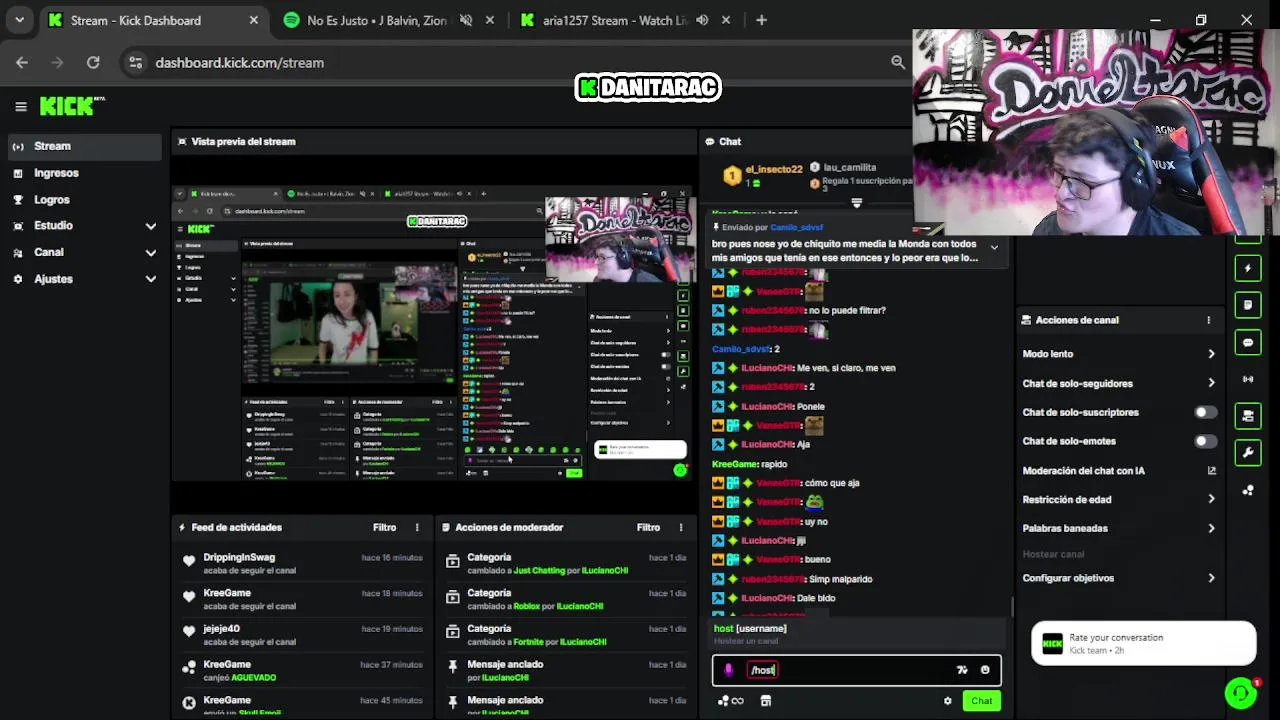The image size is (1280, 720).
Task: Open Feed de actividades options menu
Action: point(417,527)
